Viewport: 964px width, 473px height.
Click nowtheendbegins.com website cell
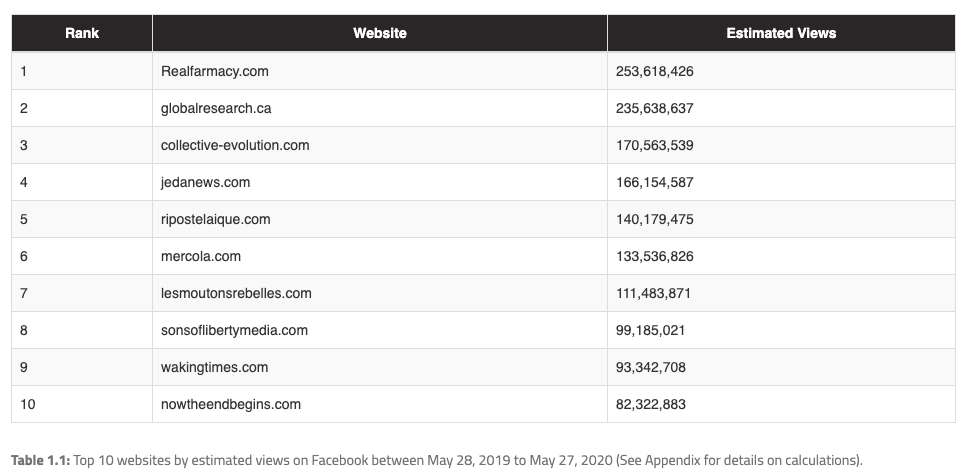[231, 404]
